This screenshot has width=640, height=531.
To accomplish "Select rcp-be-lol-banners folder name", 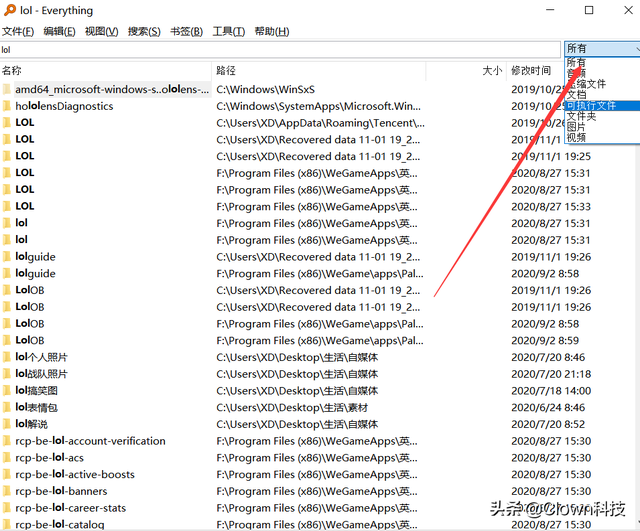I will [x=61, y=491].
